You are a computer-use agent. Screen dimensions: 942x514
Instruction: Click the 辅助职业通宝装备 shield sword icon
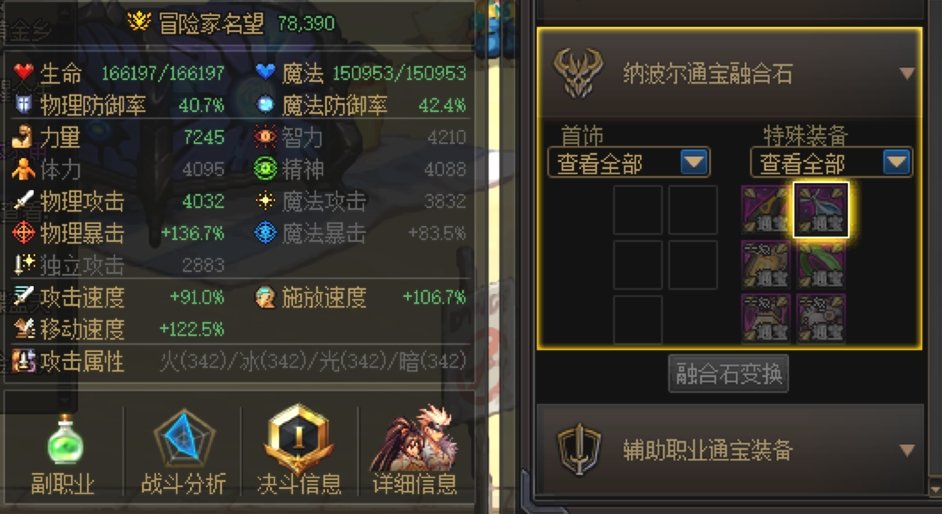(579, 449)
